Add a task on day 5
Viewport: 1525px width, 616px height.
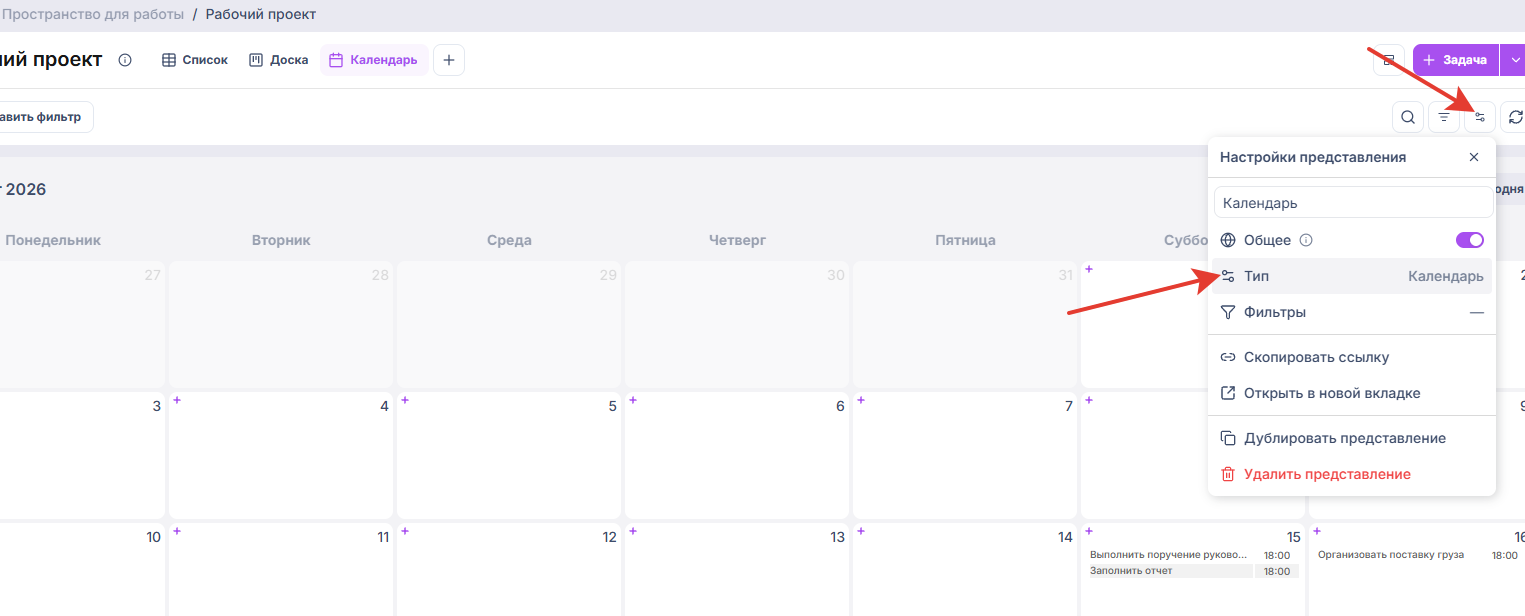coord(405,400)
